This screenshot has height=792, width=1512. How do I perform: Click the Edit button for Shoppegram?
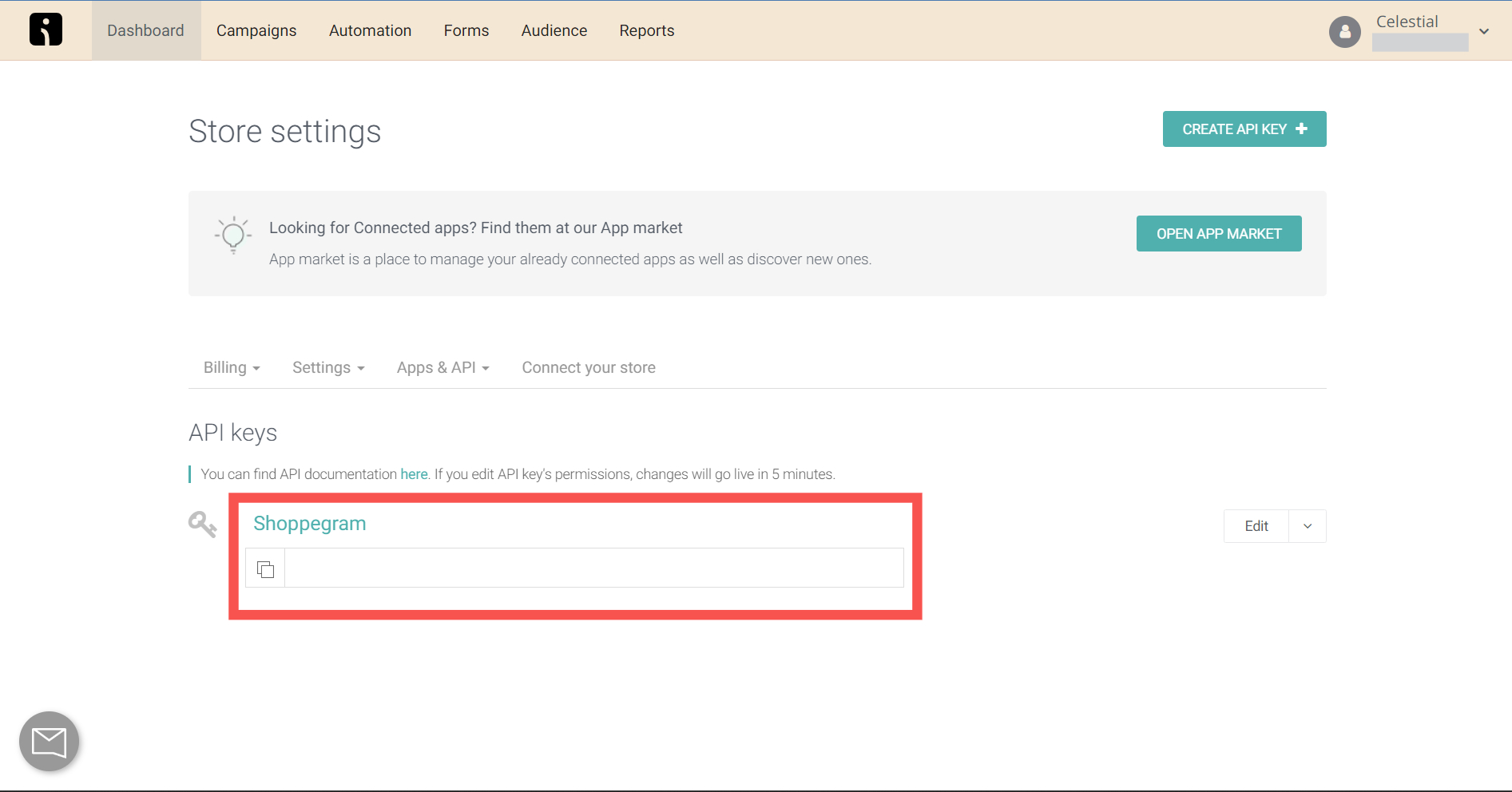pos(1256,526)
